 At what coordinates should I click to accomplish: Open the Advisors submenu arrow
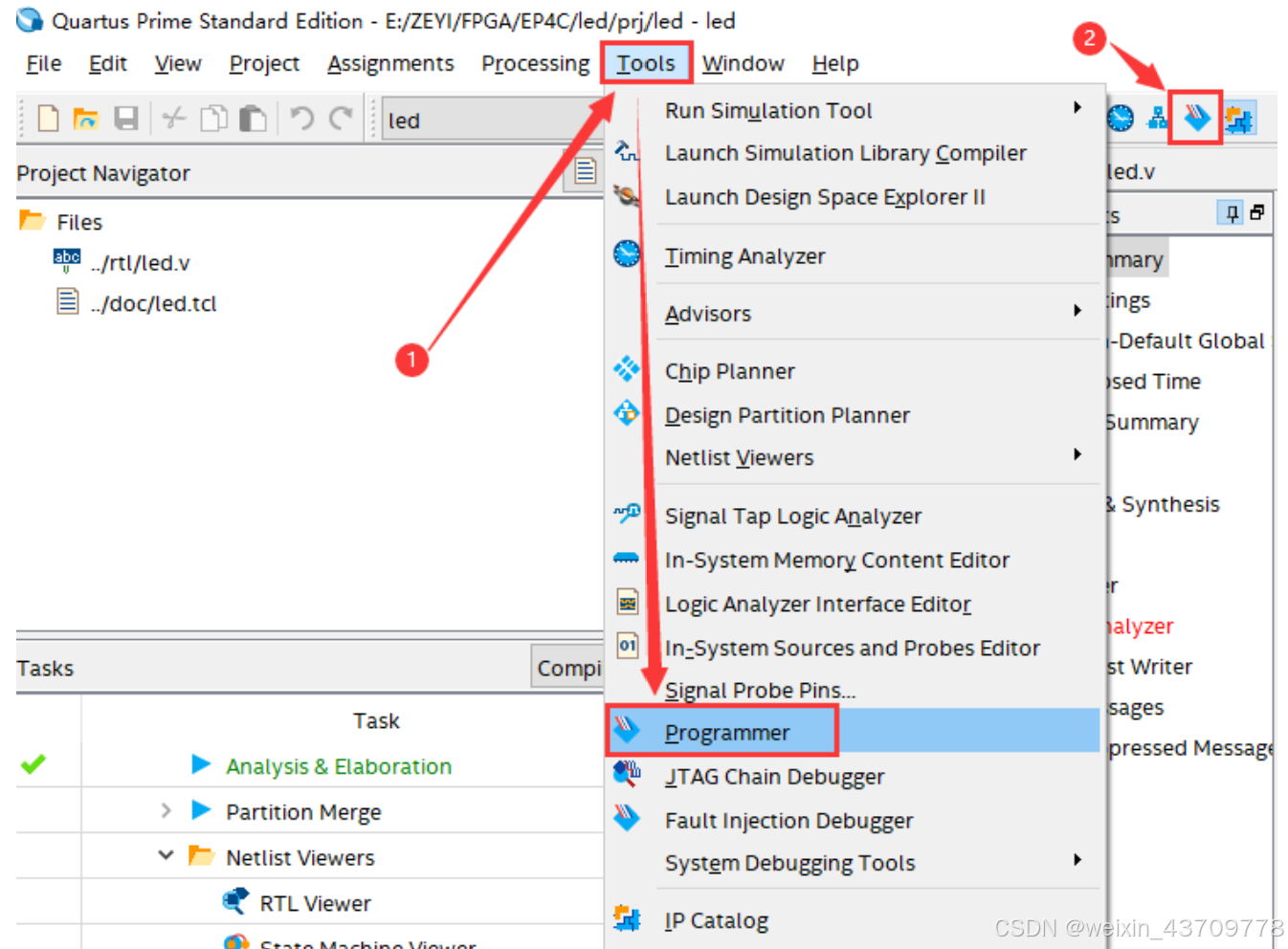point(1077,310)
